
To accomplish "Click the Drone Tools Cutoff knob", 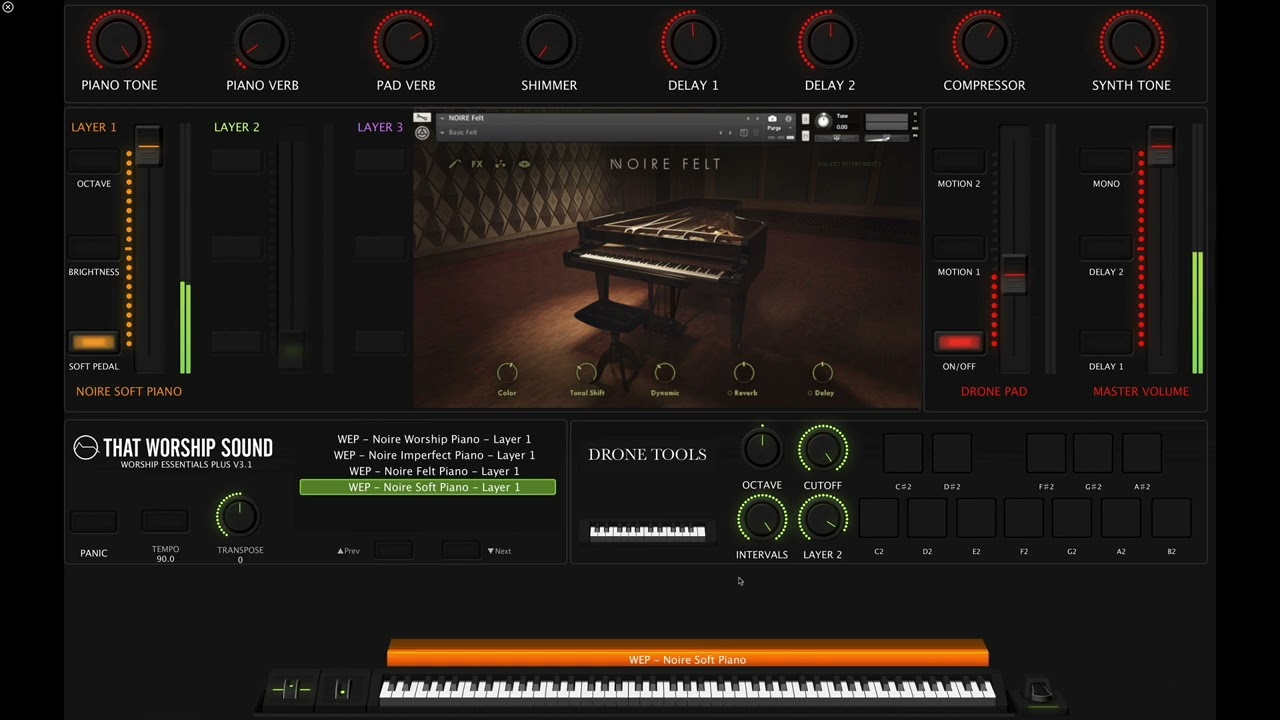I will [x=823, y=451].
